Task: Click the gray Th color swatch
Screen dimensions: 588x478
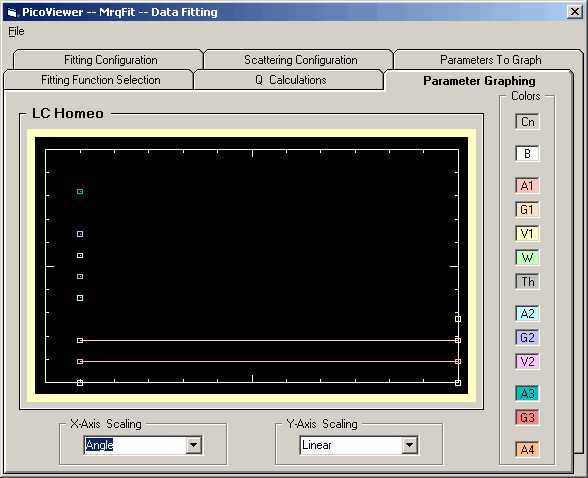Action: [527, 282]
